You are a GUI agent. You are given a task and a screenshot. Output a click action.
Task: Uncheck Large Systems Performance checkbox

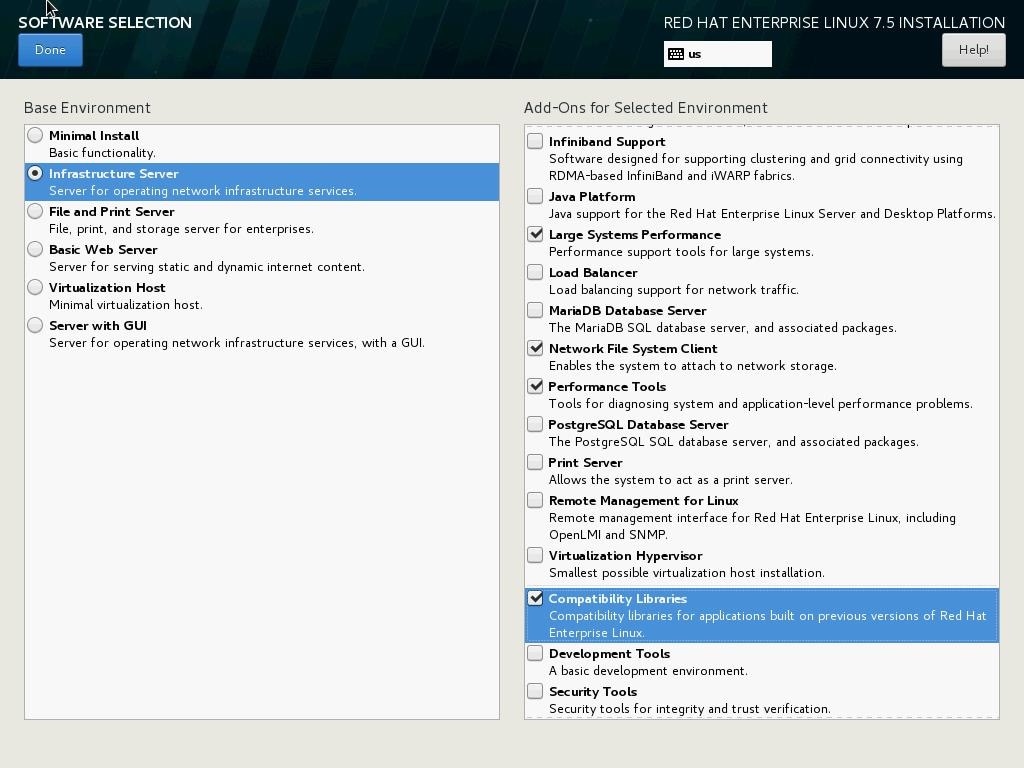click(535, 234)
